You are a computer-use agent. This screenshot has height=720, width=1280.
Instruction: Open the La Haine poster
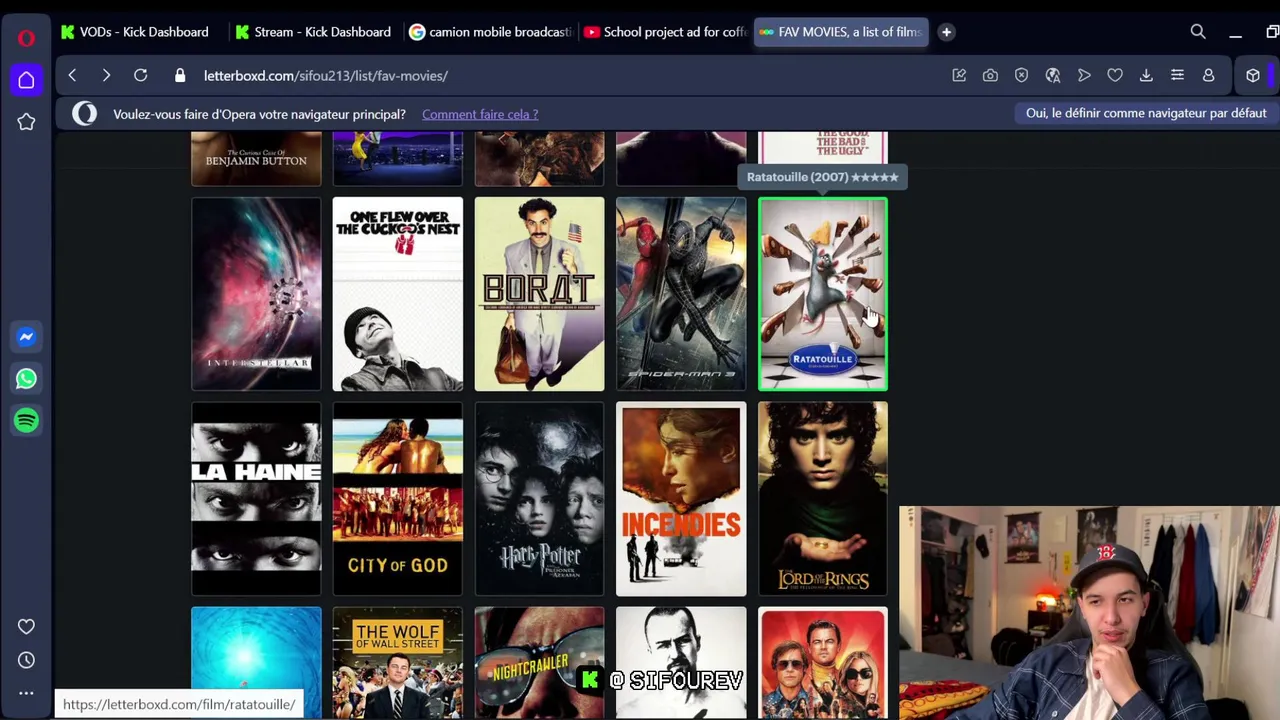256,499
